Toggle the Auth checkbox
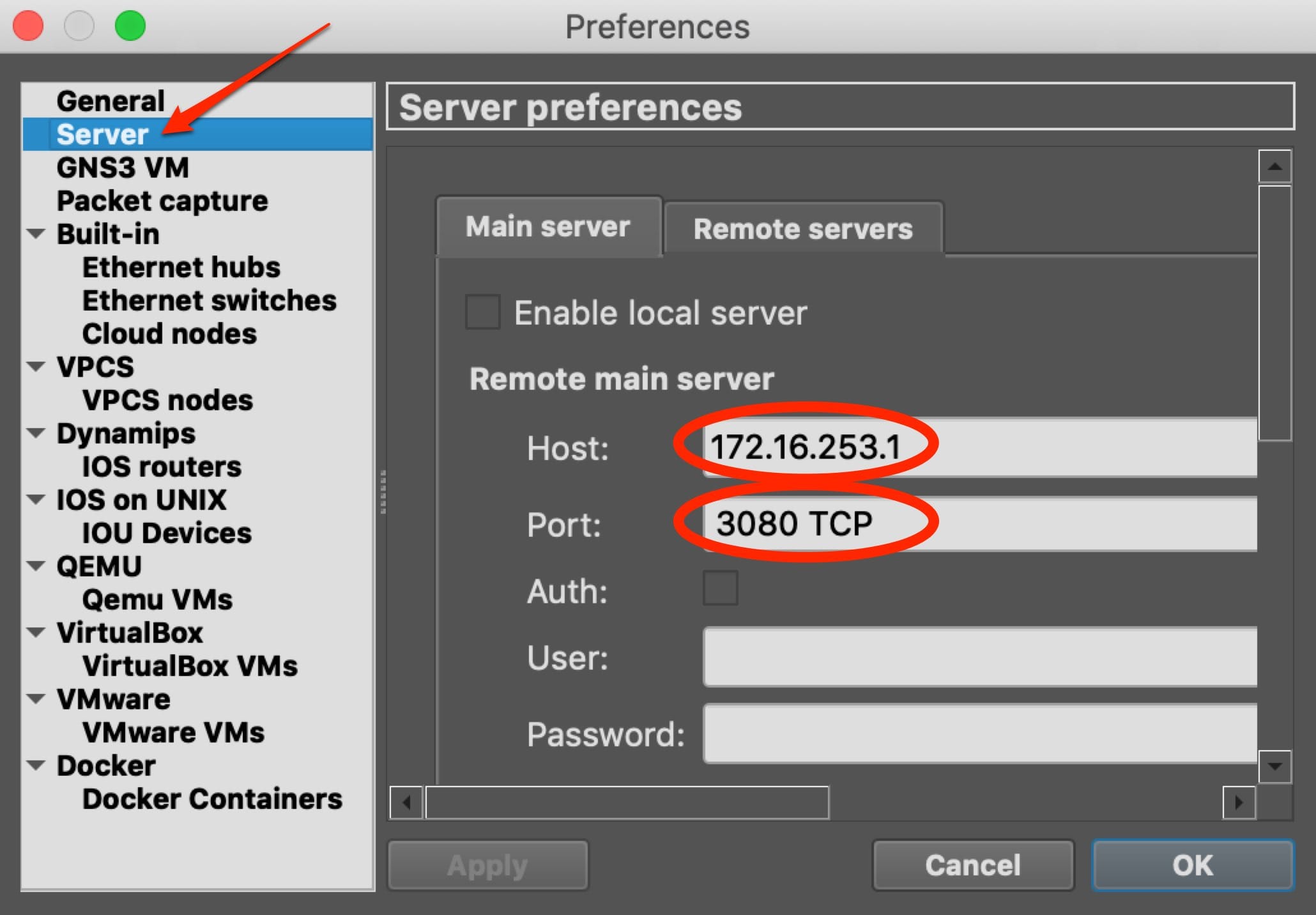This screenshot has width=1316, height=915. pyautogui.click(x=721, y=588)
